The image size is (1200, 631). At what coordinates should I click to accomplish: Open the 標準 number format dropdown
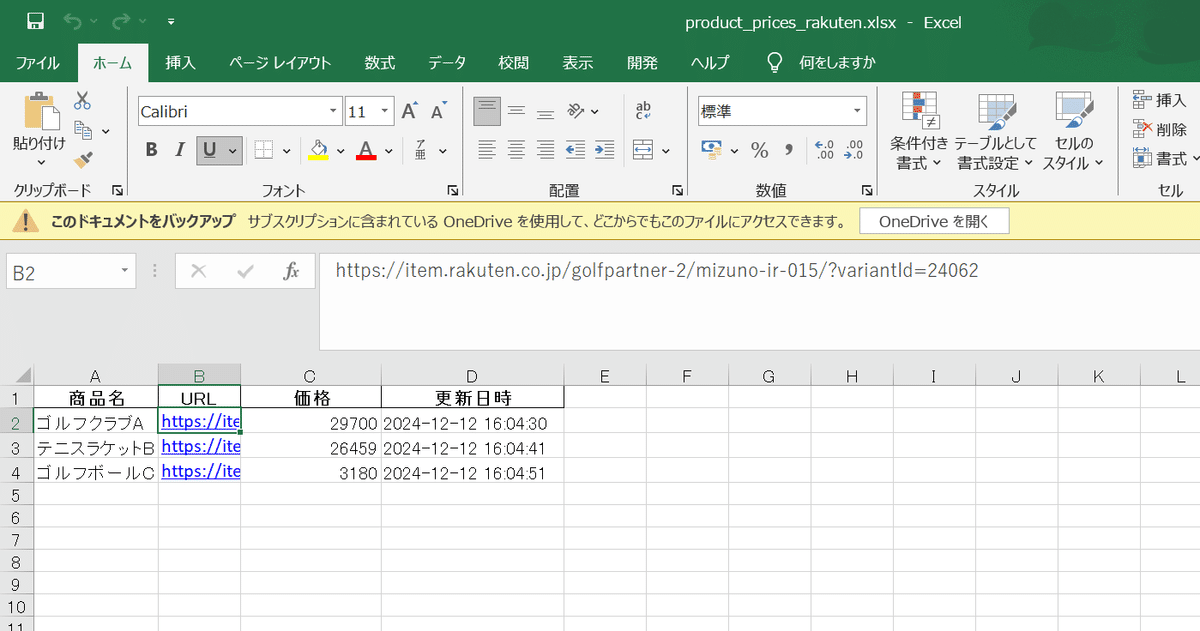858,111
